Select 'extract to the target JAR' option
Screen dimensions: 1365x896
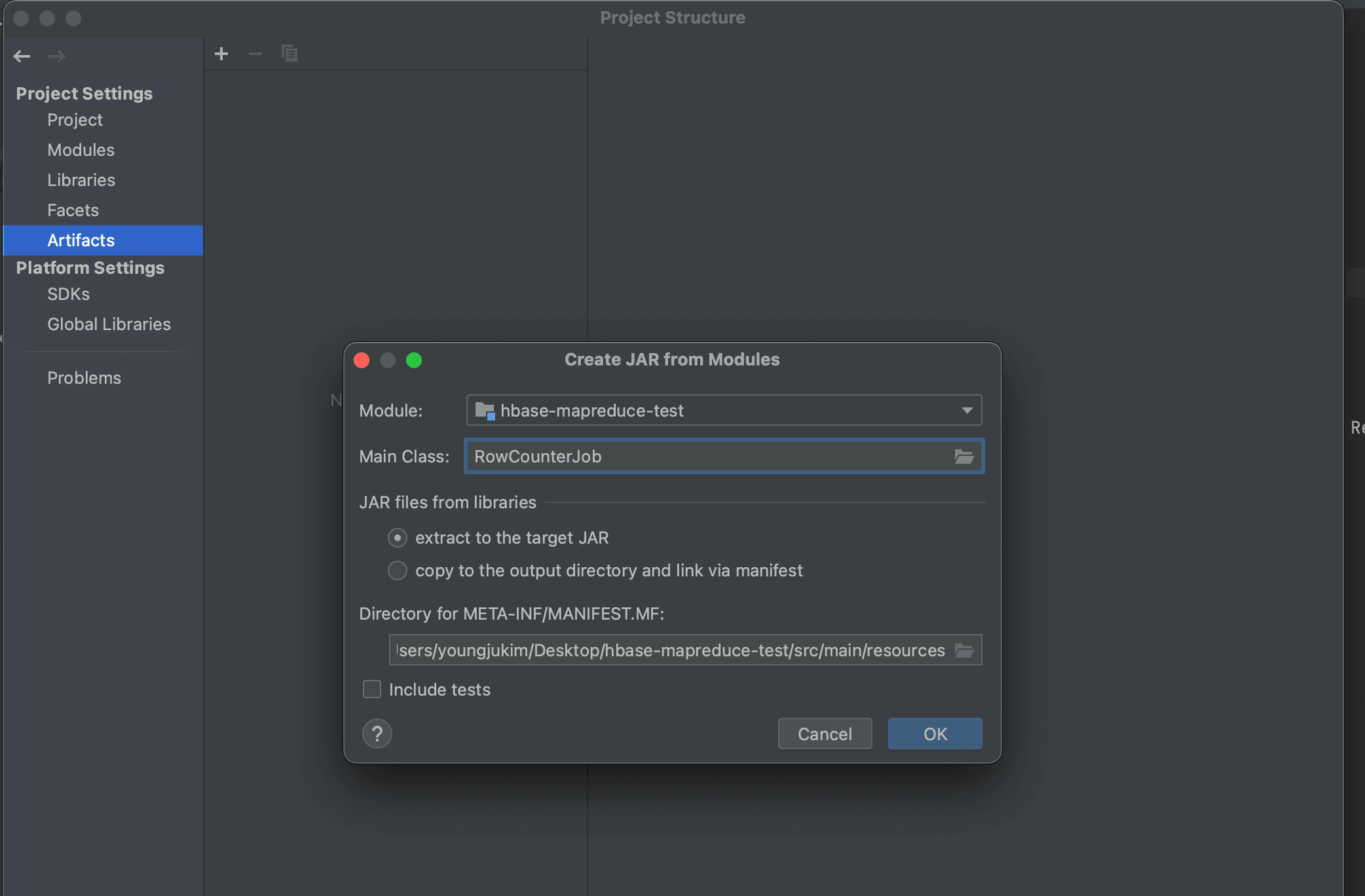(x=397, y=538)
